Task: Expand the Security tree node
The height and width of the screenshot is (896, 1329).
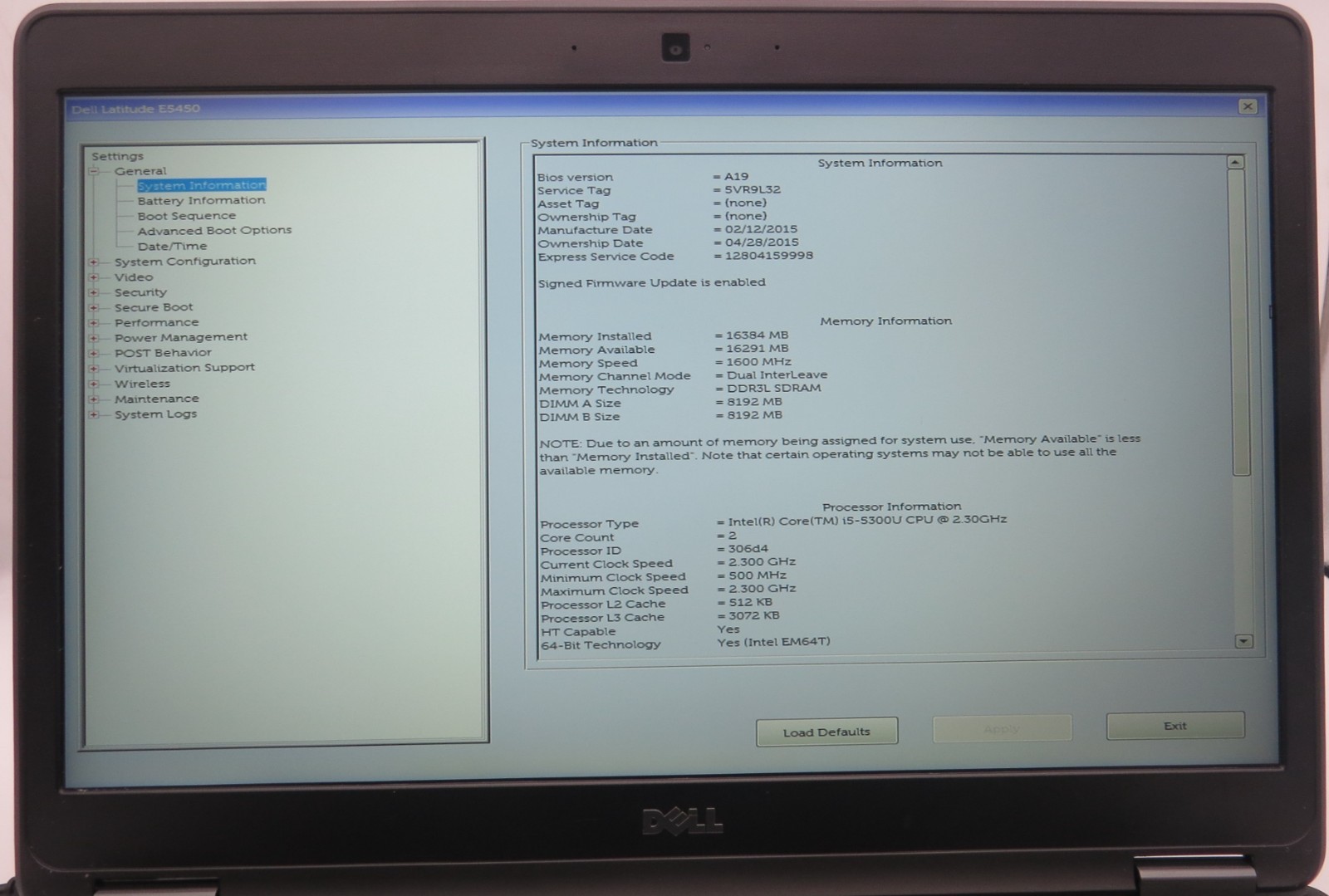Action: (94, 292)
